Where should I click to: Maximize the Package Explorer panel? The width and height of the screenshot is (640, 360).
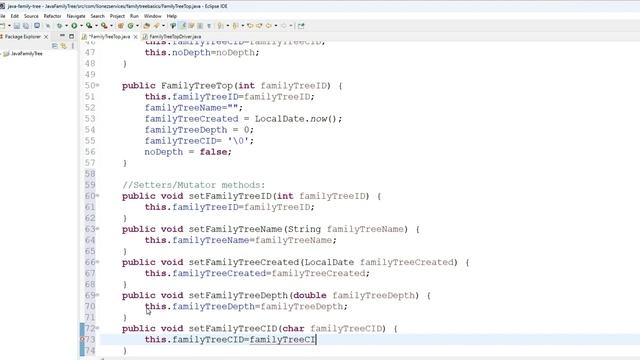71,36
